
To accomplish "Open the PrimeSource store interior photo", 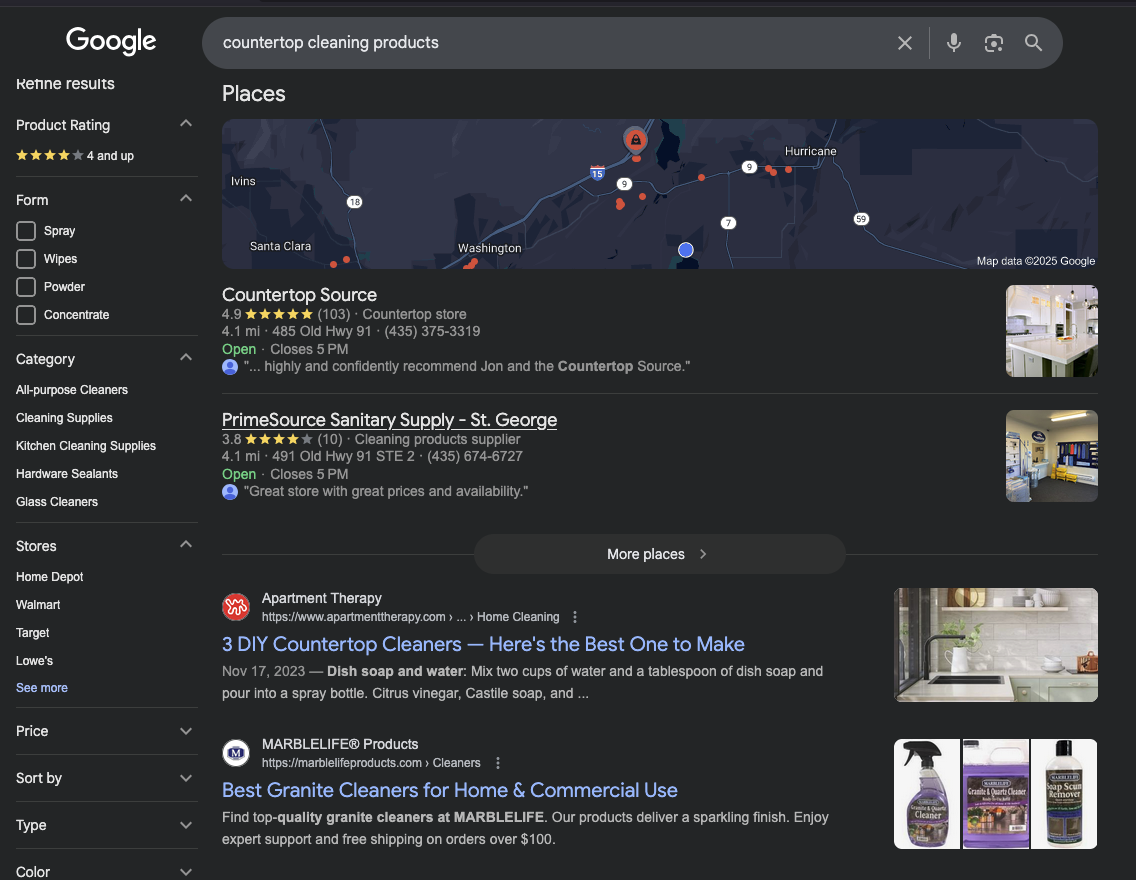I will pyautogui.click(x=1051, y=456).
